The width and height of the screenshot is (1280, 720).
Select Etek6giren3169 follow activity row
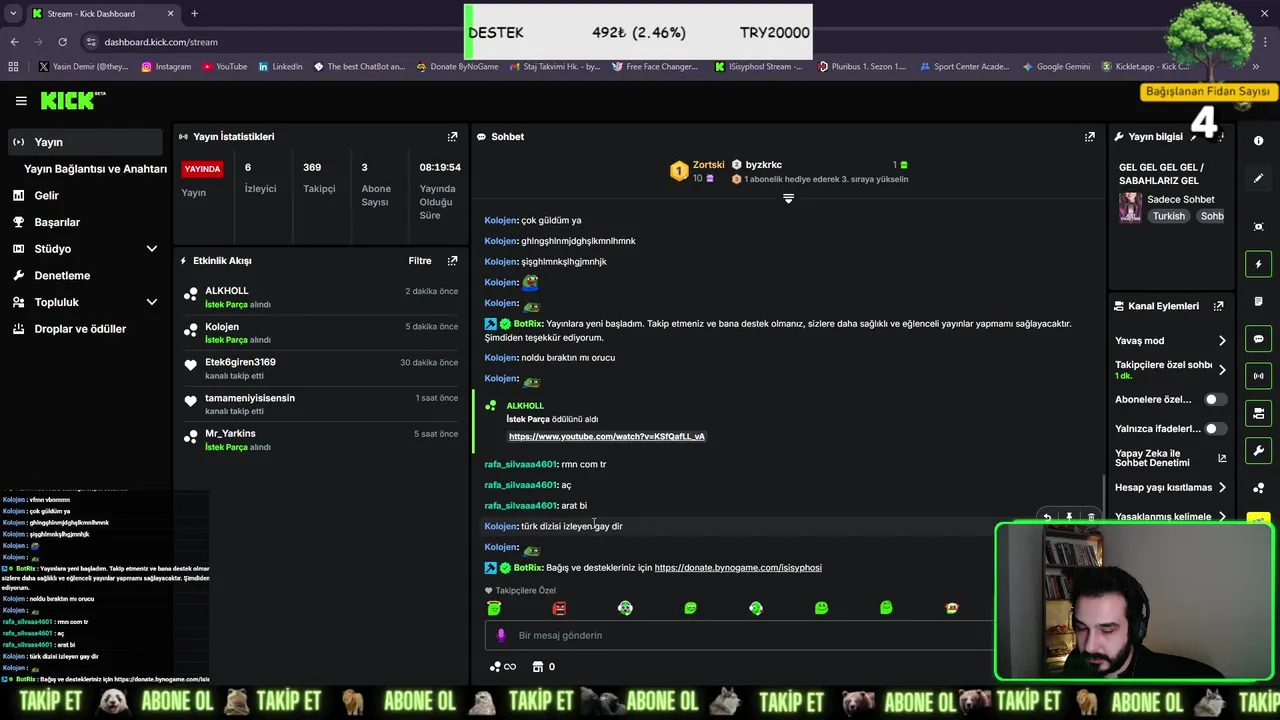tap(320, 368)
